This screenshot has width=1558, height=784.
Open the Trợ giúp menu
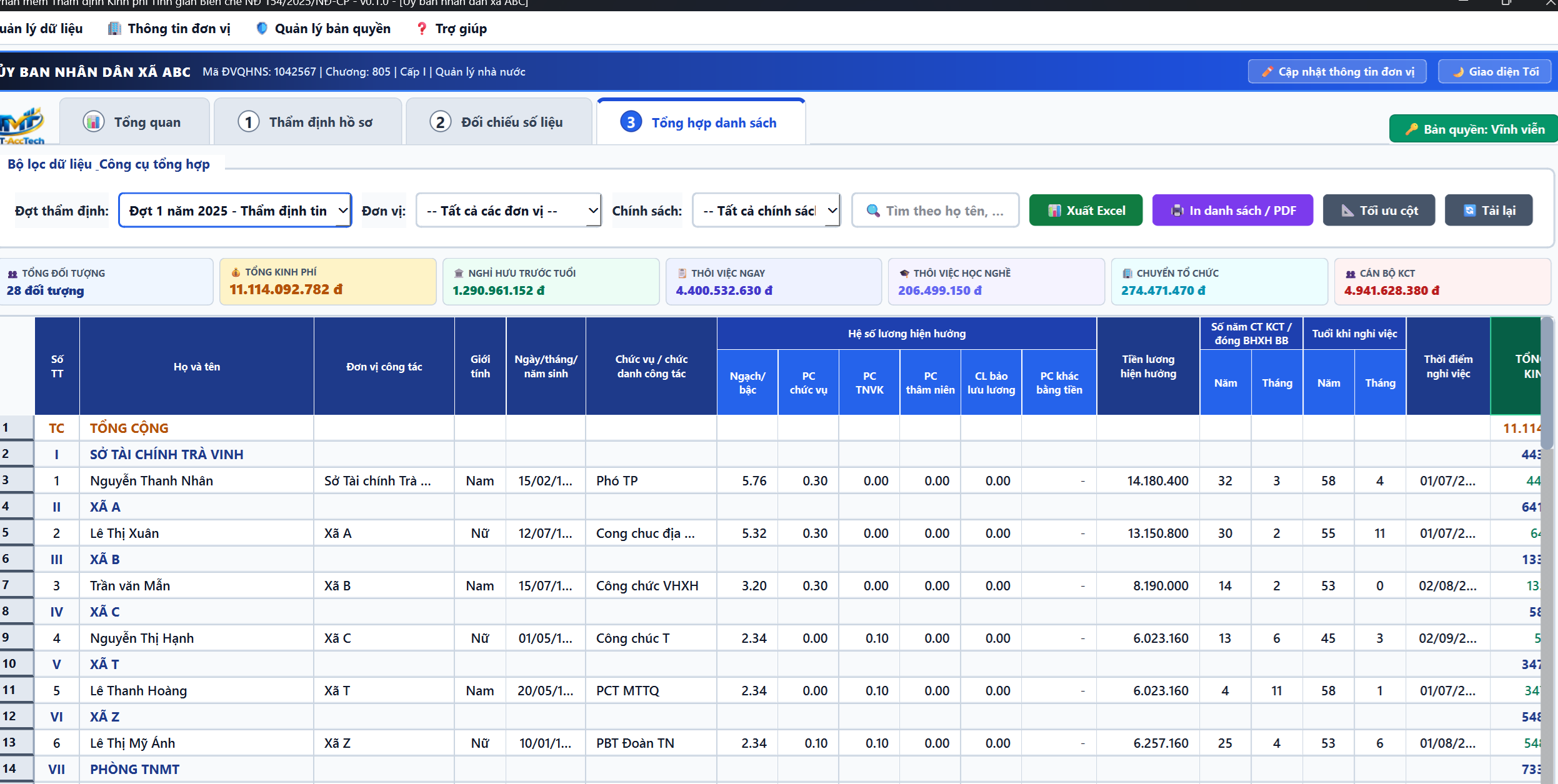coord(451,29)
